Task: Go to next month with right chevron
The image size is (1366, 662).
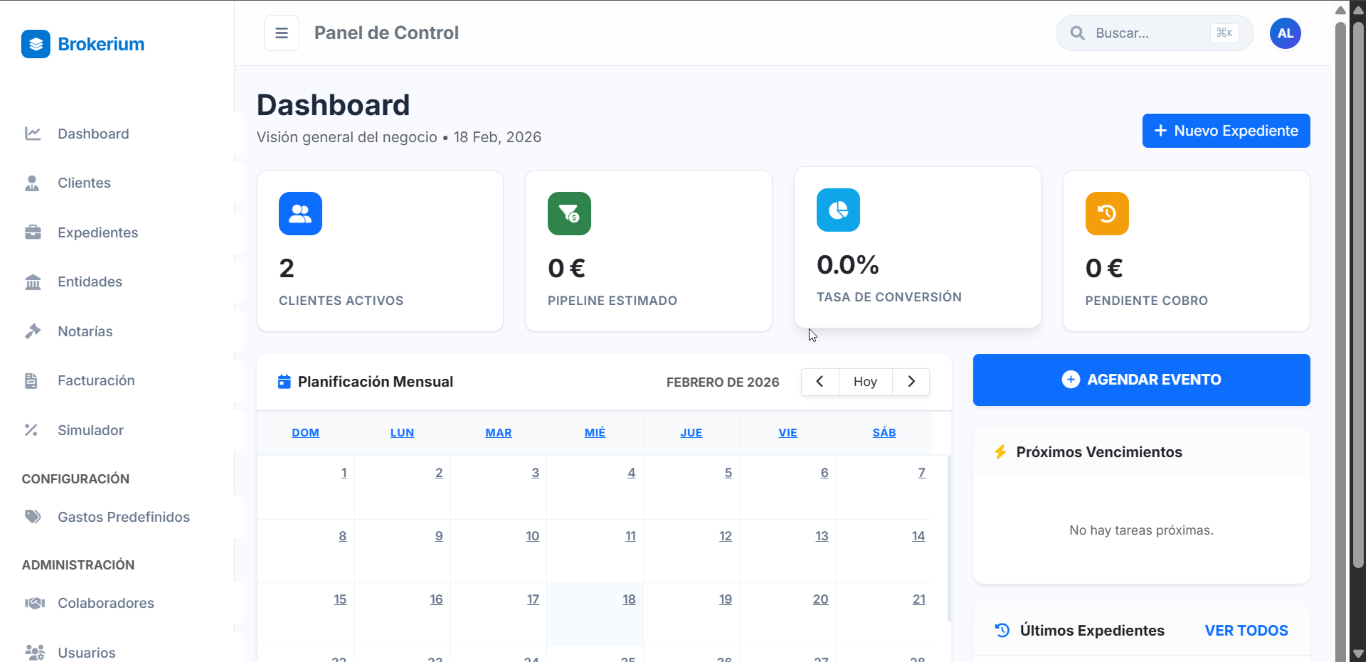Action: (911, 382)
